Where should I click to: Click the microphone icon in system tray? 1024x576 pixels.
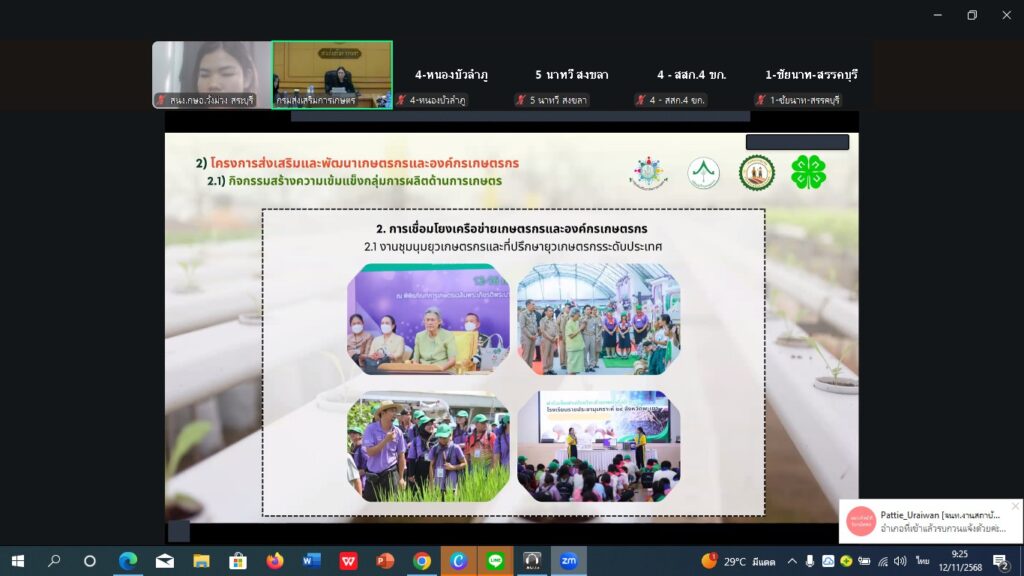click(x=810, y=561)
